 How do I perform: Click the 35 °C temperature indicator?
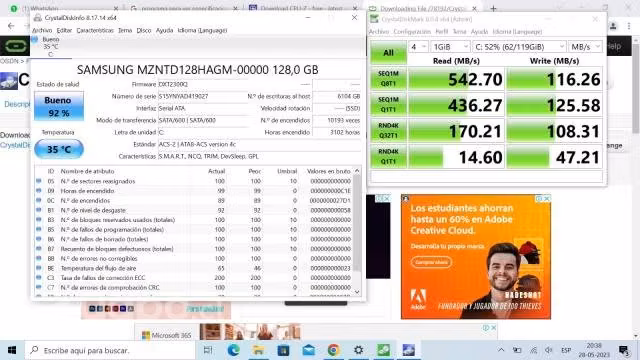click(59, 149)
